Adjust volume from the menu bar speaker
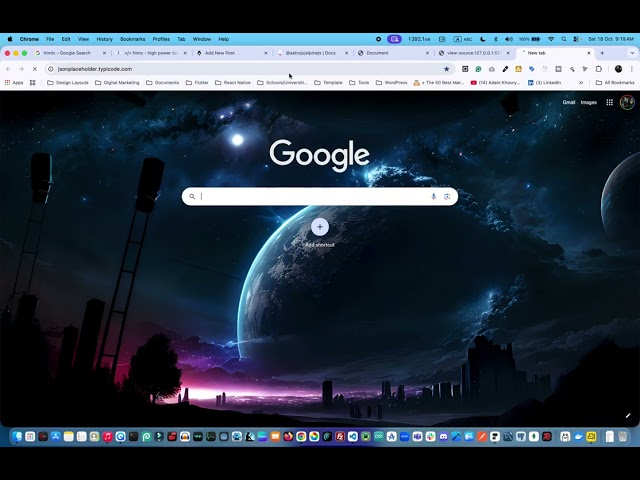 point(509,39)
